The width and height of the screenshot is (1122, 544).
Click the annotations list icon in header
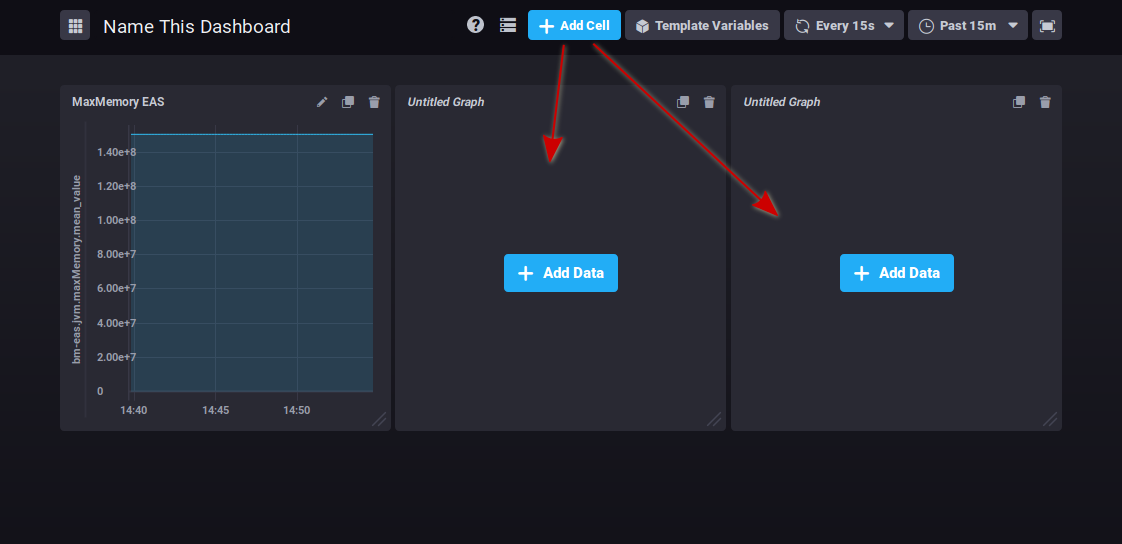[508, 25]
